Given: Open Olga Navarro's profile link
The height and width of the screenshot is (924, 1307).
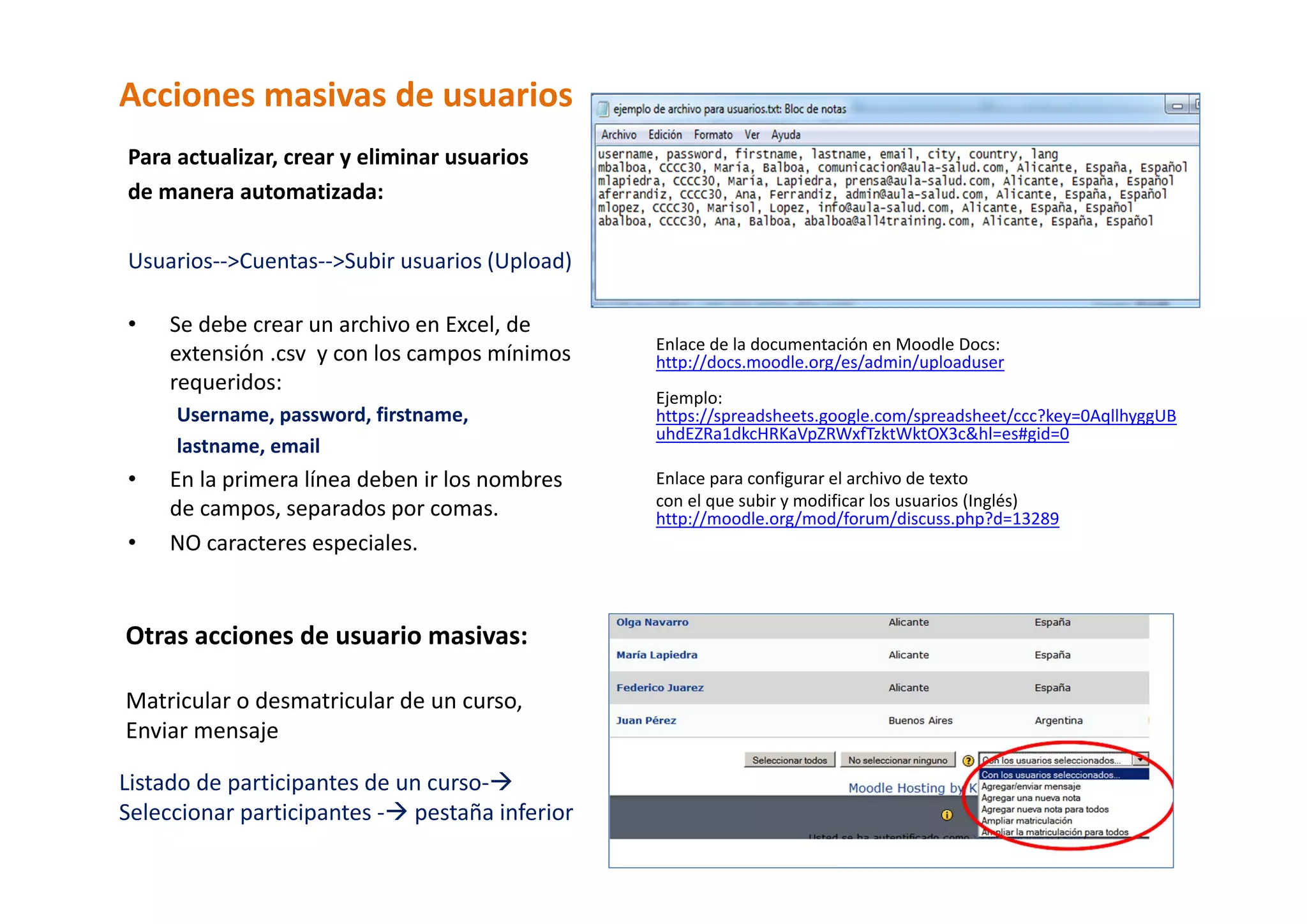Looking at the screenshot, I should (x=652, y=622).
